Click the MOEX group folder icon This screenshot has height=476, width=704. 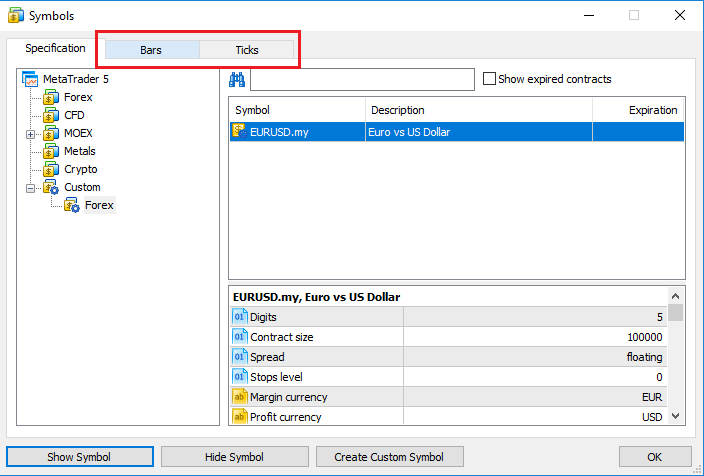coord(51,133)
